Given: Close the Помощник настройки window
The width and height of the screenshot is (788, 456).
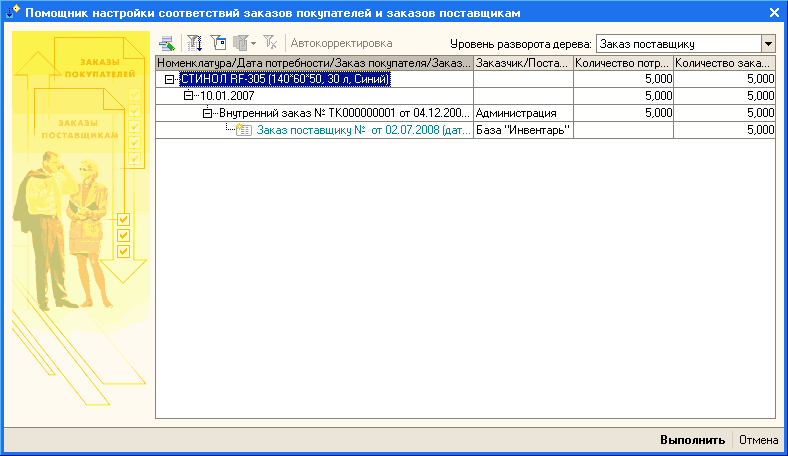Looking at the screenshot, I should tap(774, 13).
